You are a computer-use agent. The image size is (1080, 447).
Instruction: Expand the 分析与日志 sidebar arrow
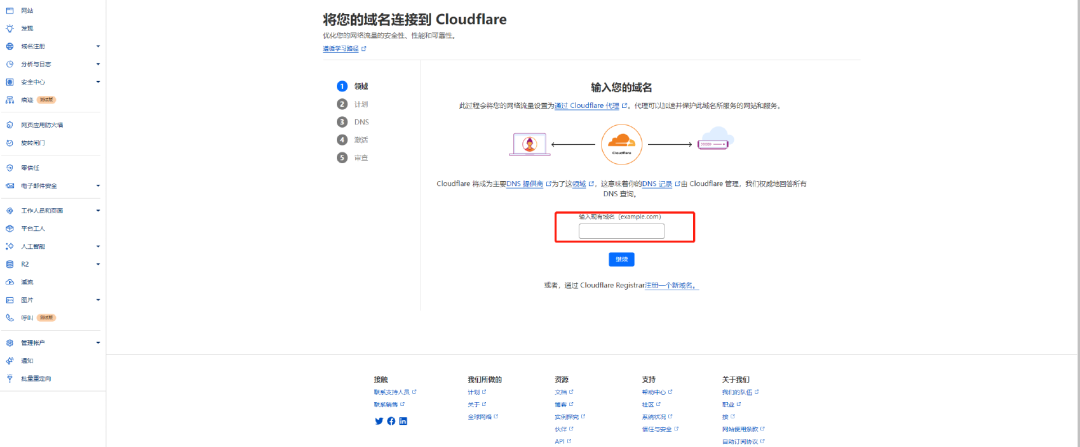coord(98,64)
